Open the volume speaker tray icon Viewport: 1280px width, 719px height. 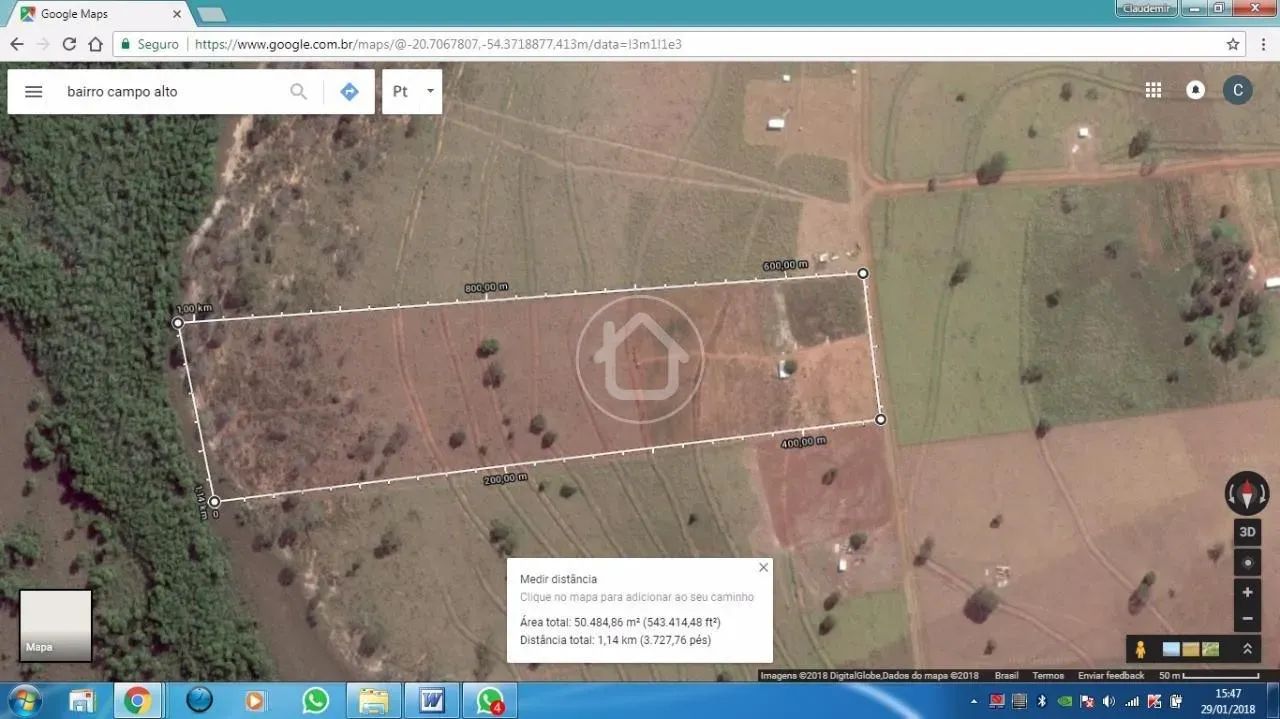coord(1108,701)
